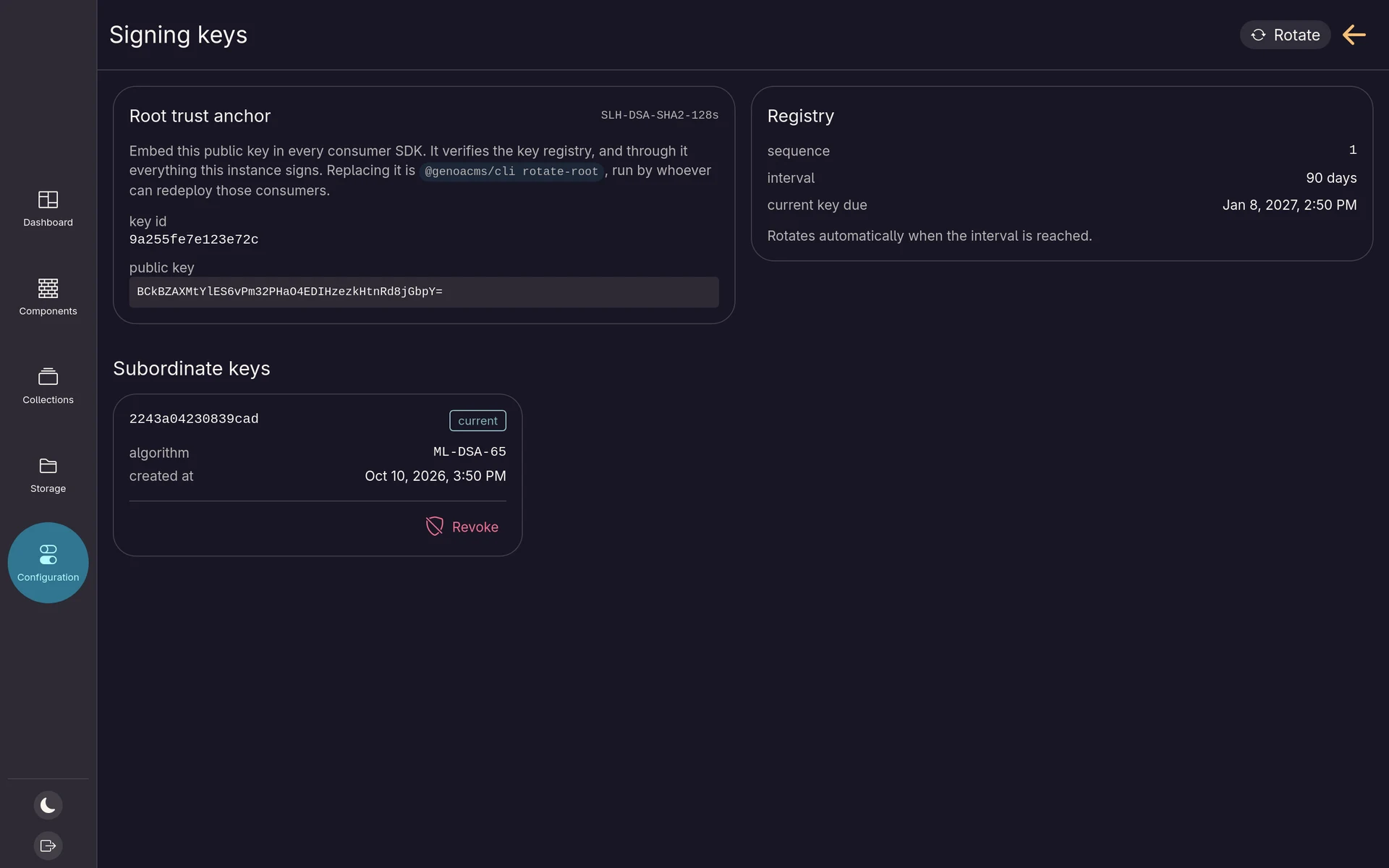Click the 'Registry' card heading
The width and height of the screenshot is (1389, 868).
point(800,116)
